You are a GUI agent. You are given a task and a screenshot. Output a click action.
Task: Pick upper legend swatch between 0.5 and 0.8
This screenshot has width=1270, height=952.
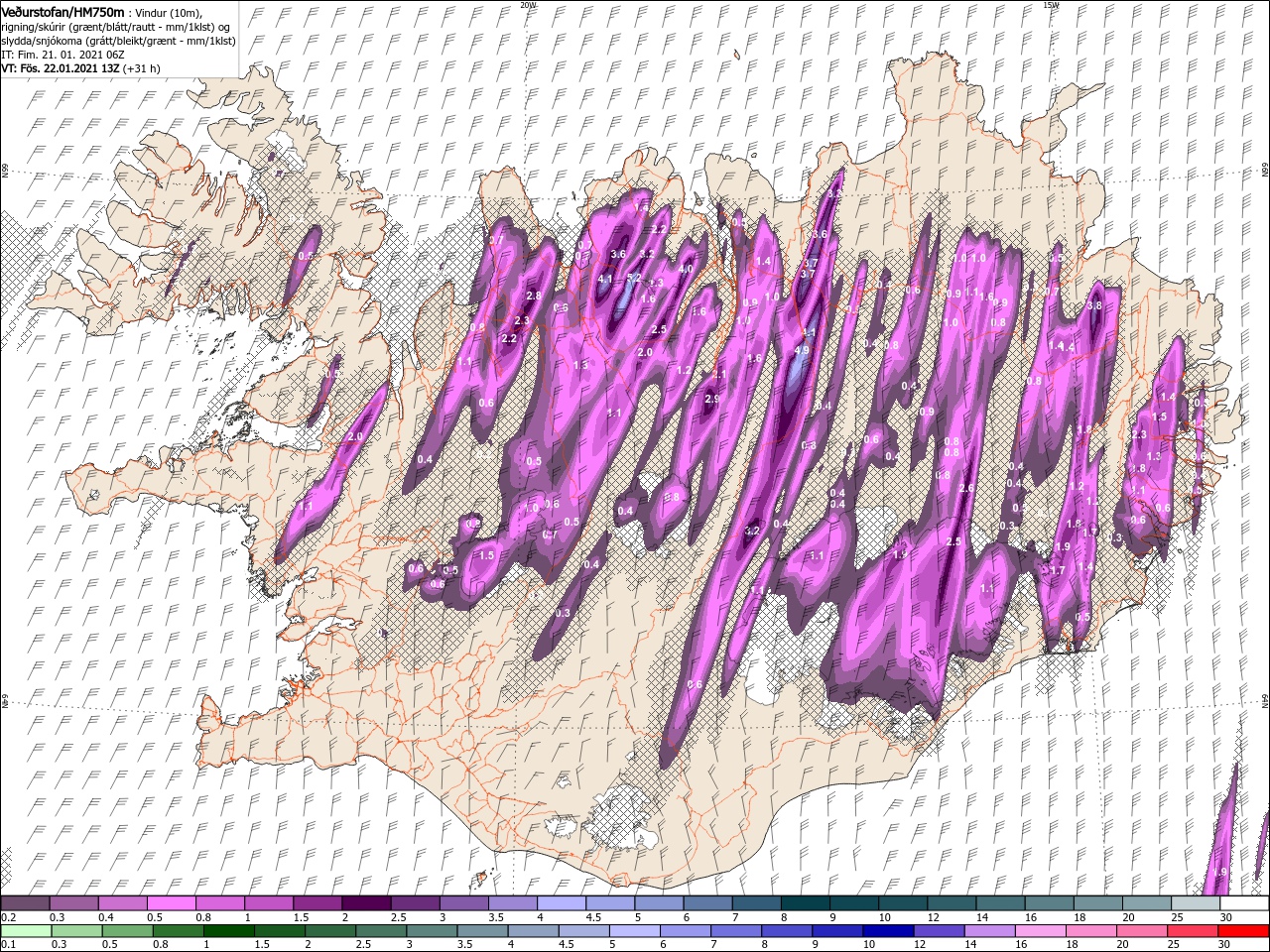tap(171, 902)
